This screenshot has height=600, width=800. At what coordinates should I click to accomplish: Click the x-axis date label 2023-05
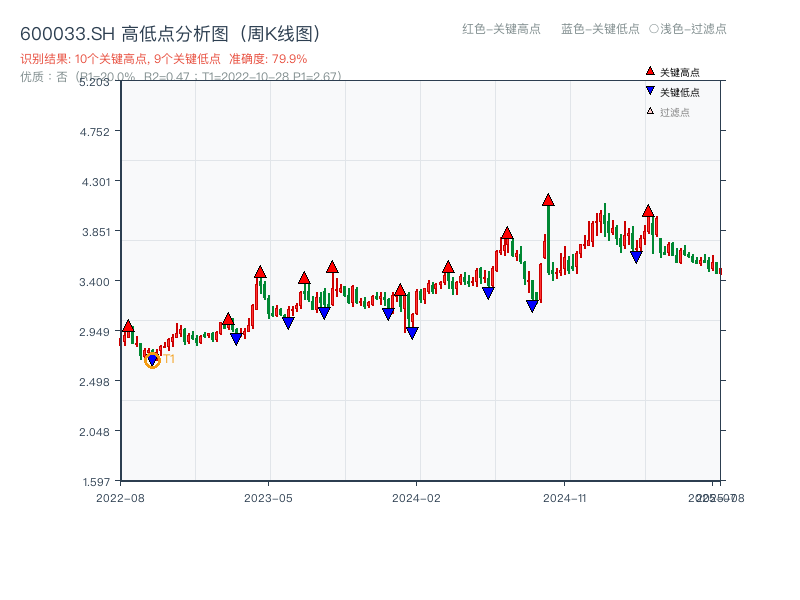(268, 498)
